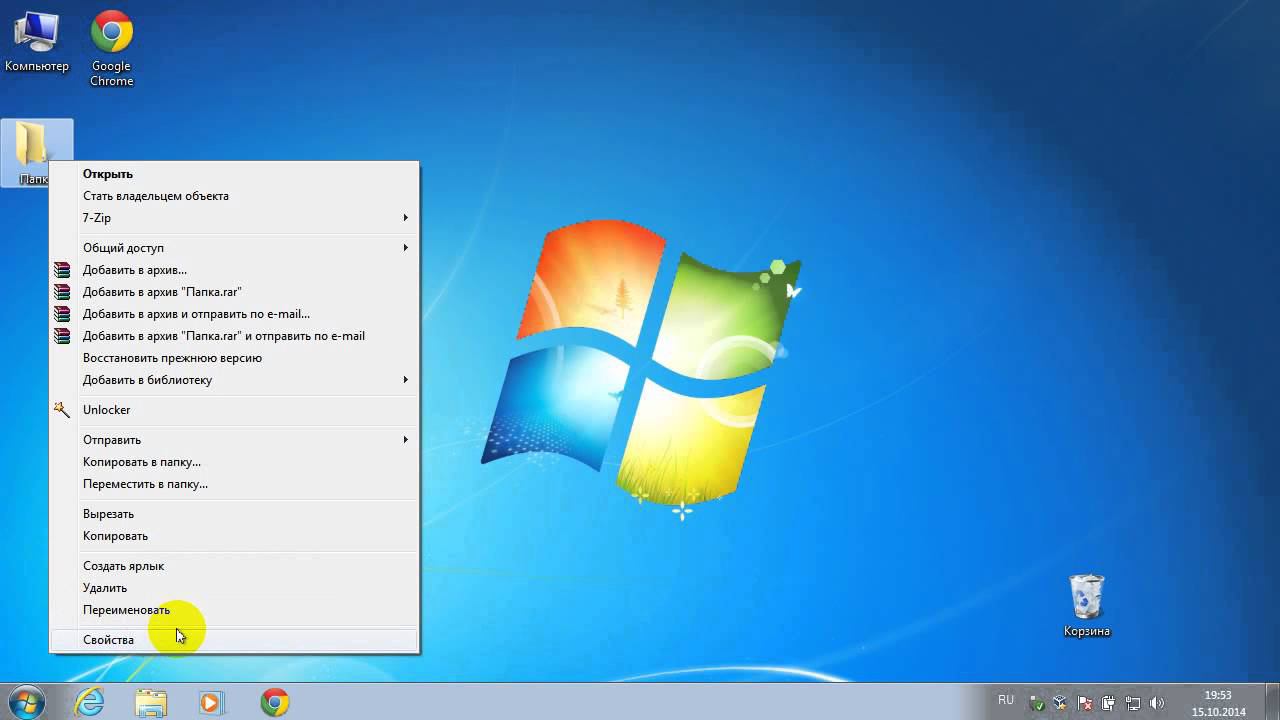Select Добавить в архив "Папка.rar" и отправить по e-mail
The width and height of the screenshot is (1280, 720).
point(234,336)
